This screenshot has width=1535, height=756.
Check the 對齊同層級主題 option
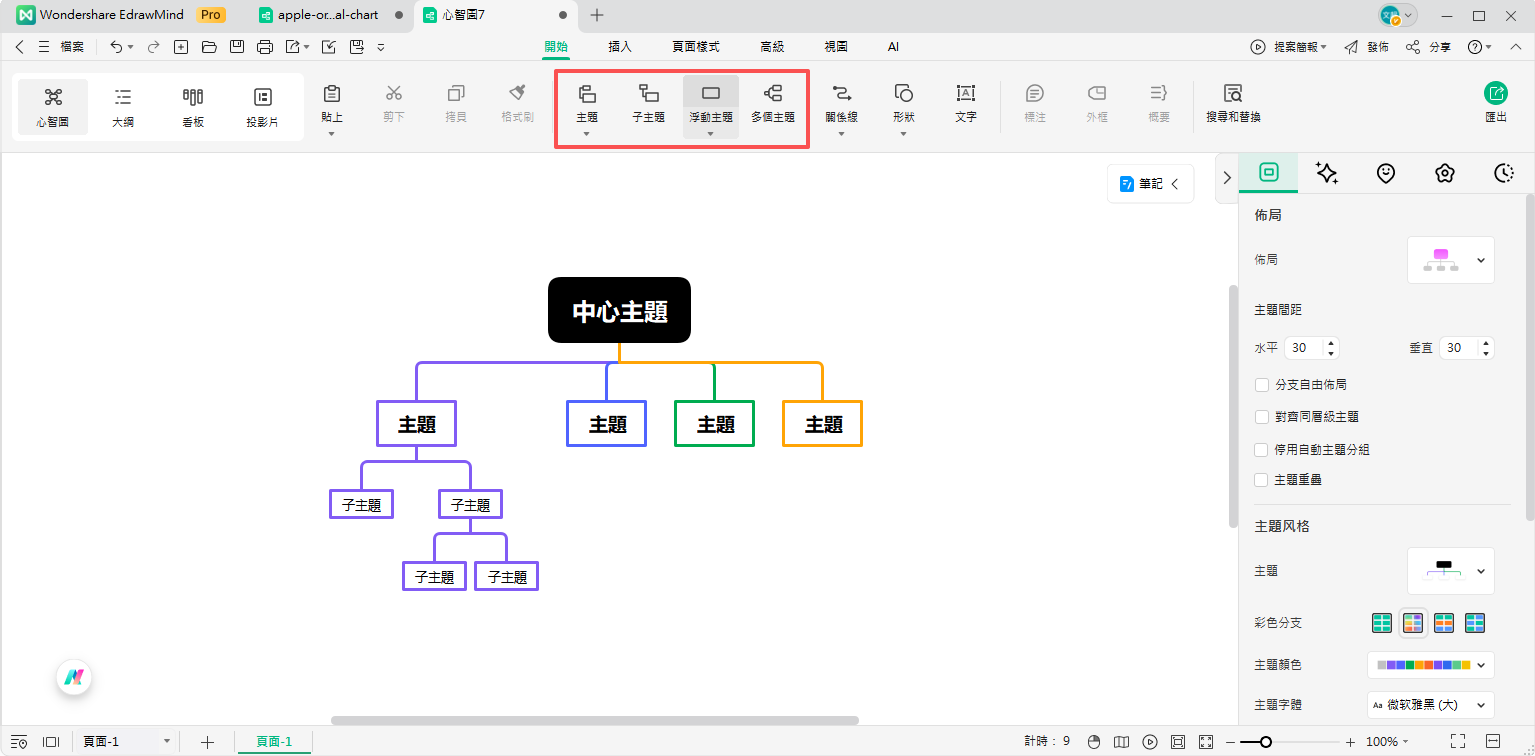(1262, 417)
